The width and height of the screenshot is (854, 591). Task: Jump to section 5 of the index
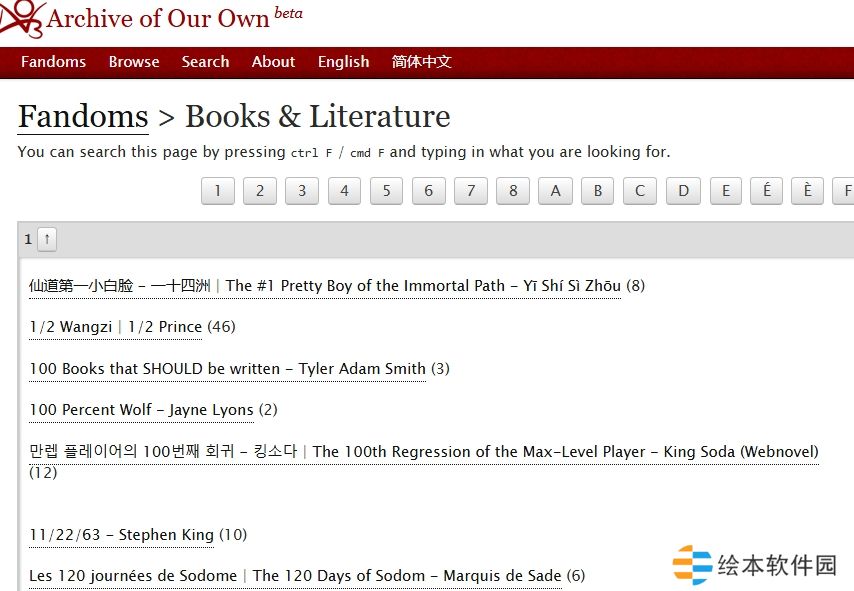click(x=386, y=190)
